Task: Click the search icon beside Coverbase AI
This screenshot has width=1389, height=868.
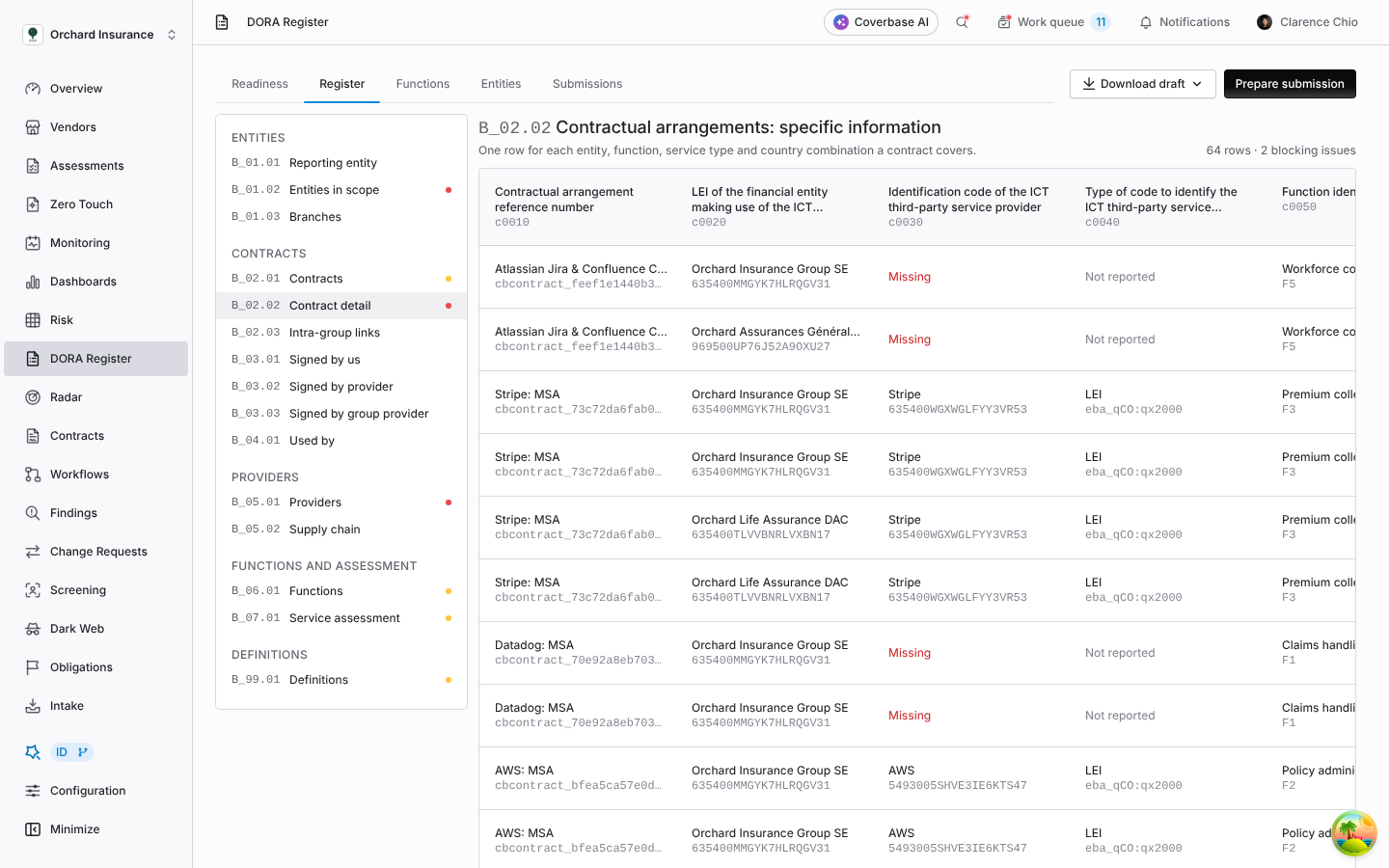Action: (x=962, y=22)
